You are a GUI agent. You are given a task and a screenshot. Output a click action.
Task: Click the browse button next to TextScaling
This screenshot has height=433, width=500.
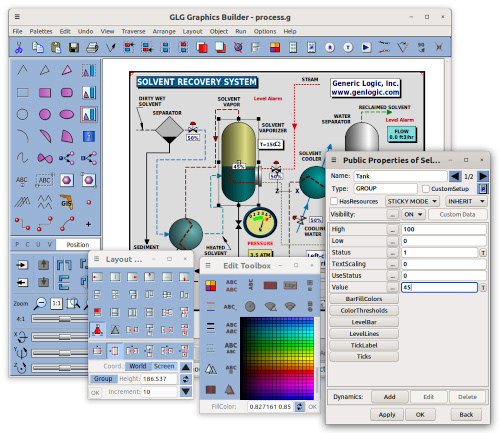tap(393, 264)
